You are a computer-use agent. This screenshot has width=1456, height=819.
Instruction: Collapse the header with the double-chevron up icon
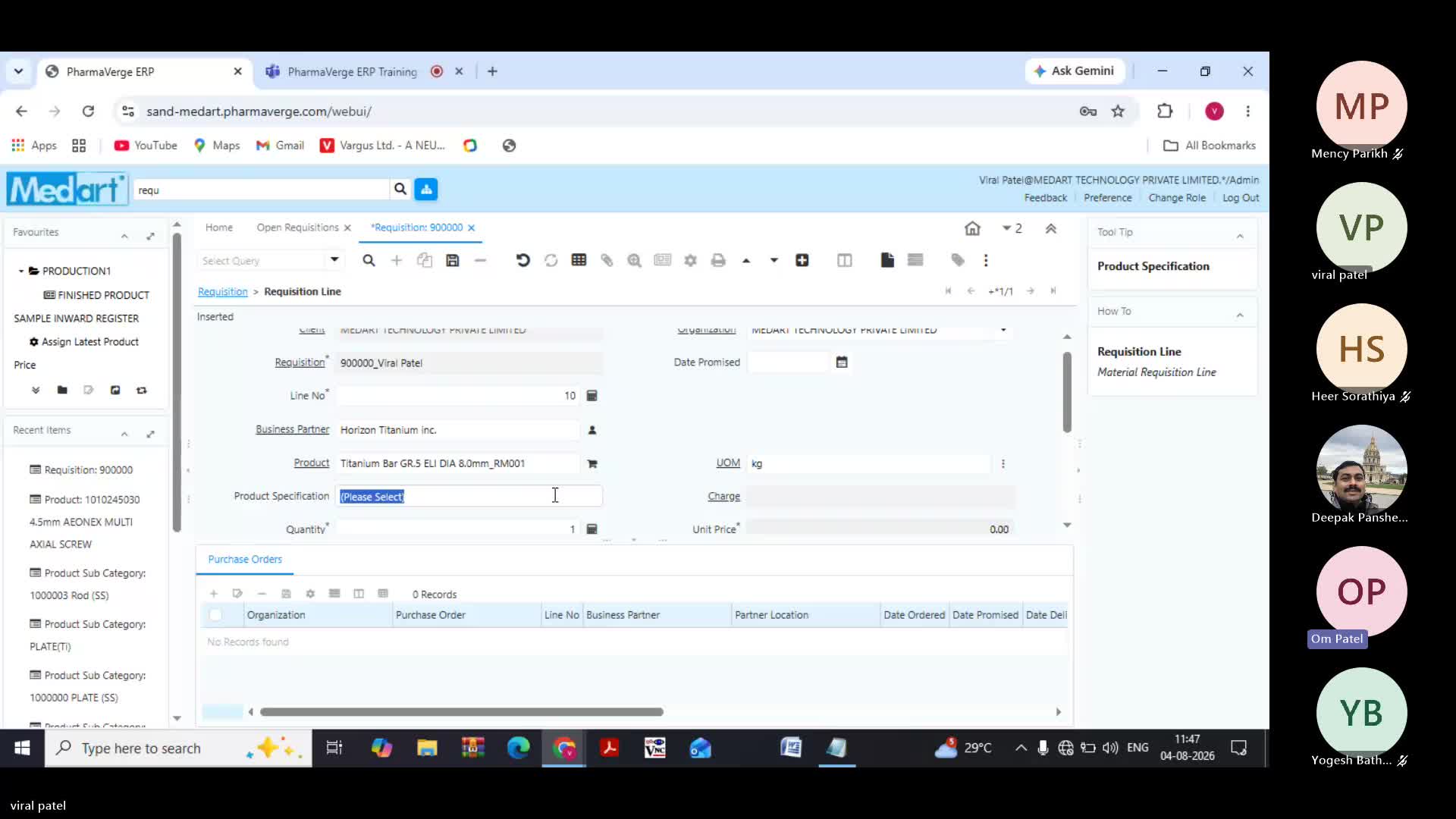[x=1050, y=228]
